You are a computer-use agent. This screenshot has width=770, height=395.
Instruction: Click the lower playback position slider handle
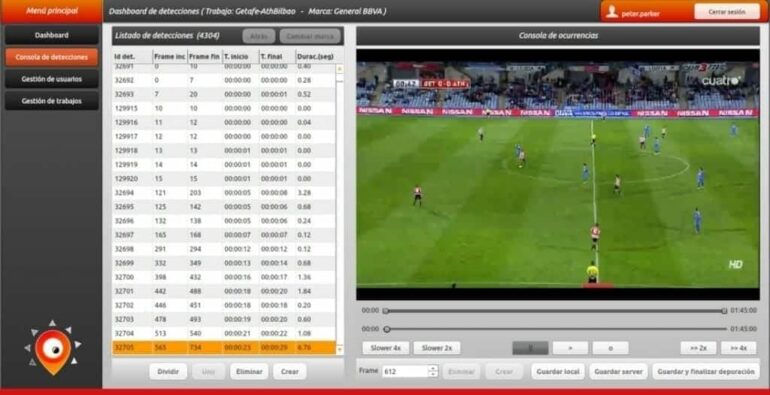(x=387, y=329)
